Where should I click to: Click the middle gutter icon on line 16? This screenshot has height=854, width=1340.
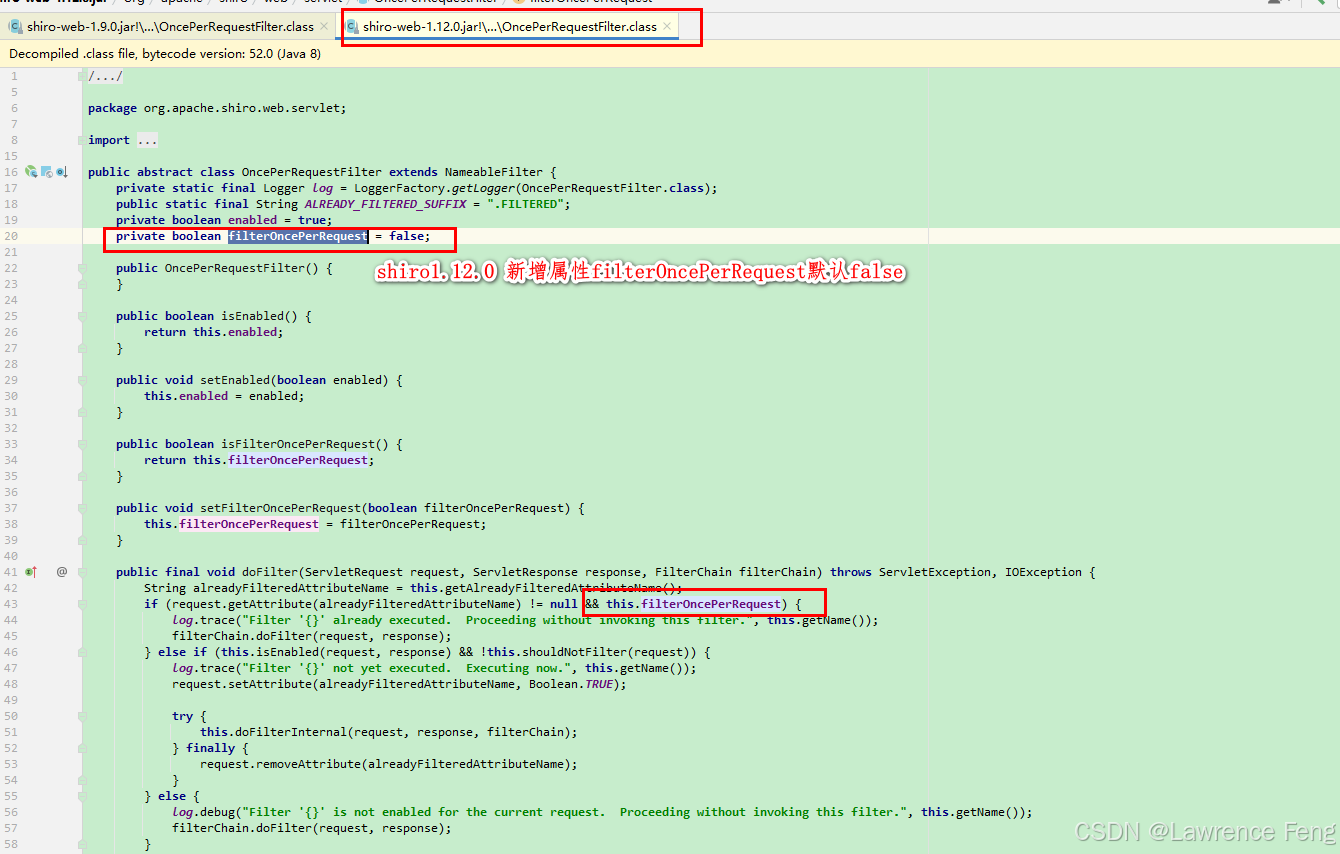(x=46, y=172)
